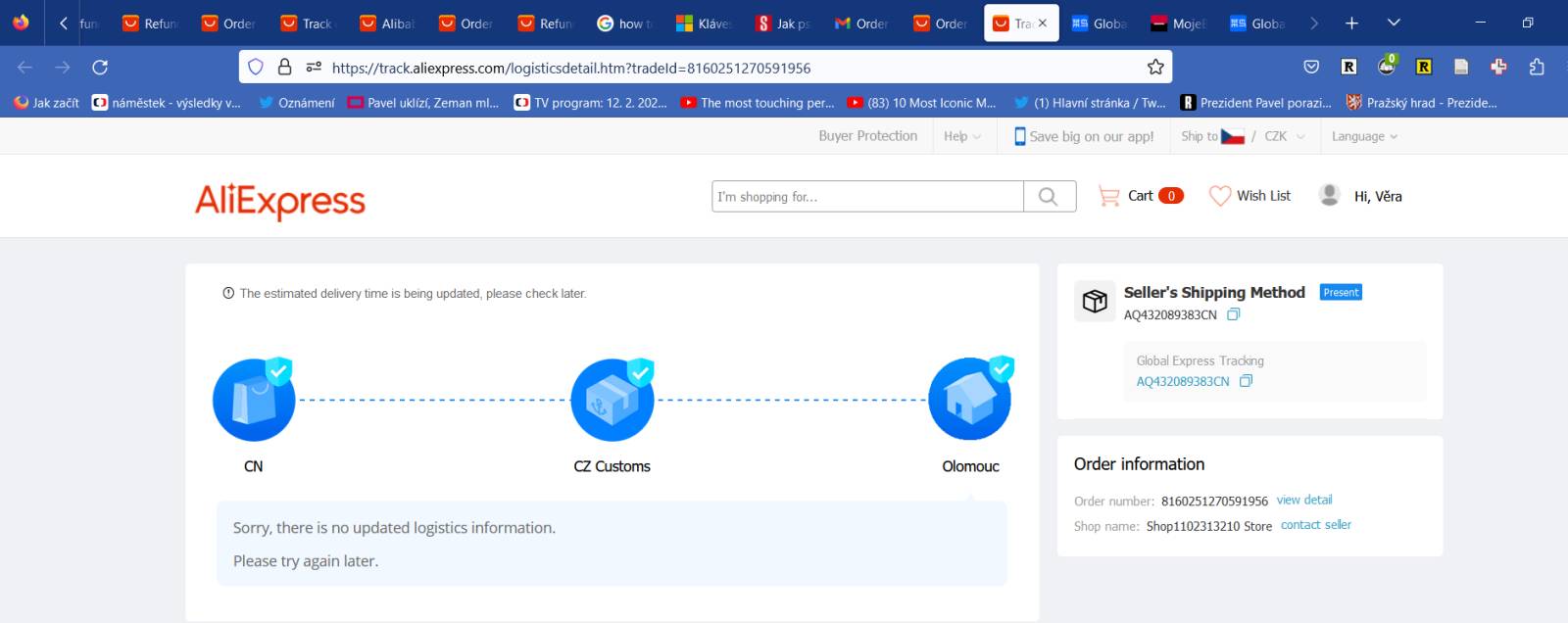The image size is (1568, 623).
Task: Click the address bar URL
Action: click(x=571, y=68)
